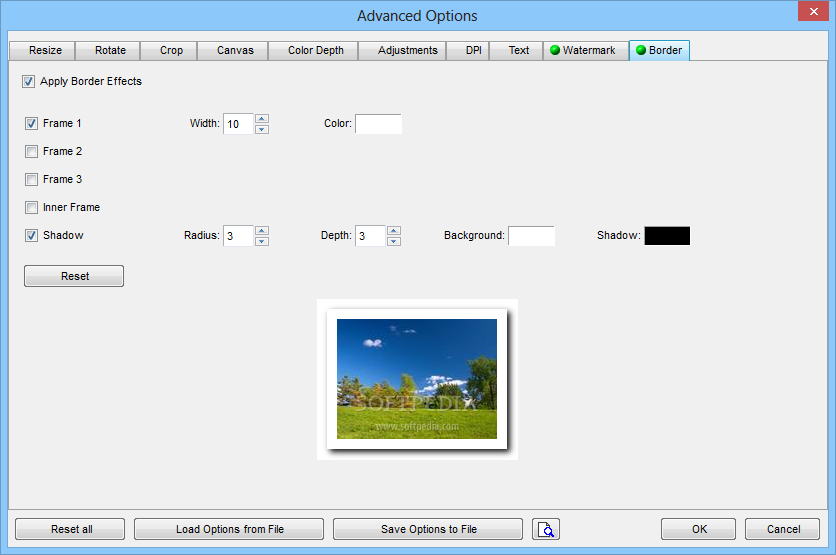Switch to the Rotate tab
Screen dimensions: 836x555
[108, 51]
